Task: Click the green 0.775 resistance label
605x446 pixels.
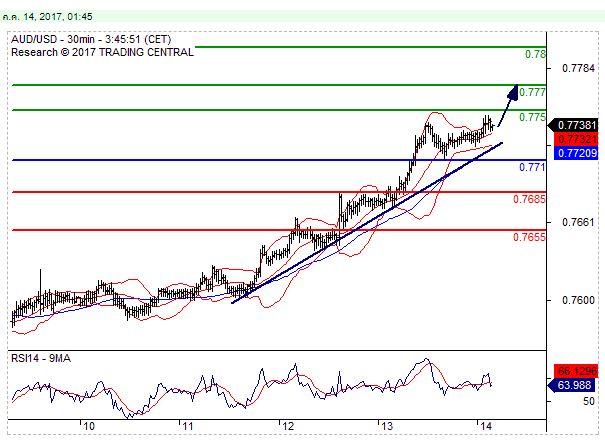Action: pos(532,117)
